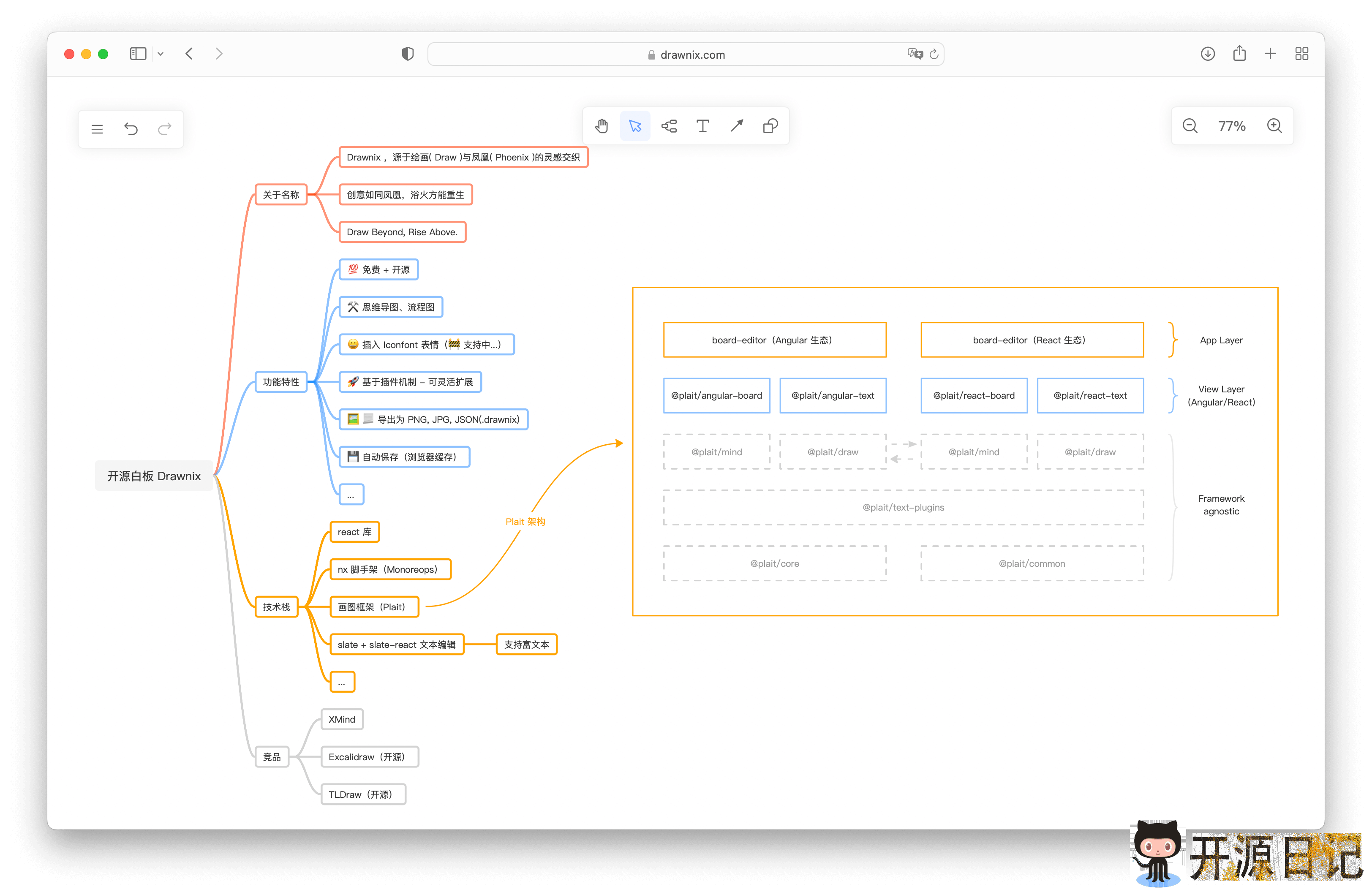
Task: Select the 插入 Iconfont 表情 node
Action: pos(427,345)
